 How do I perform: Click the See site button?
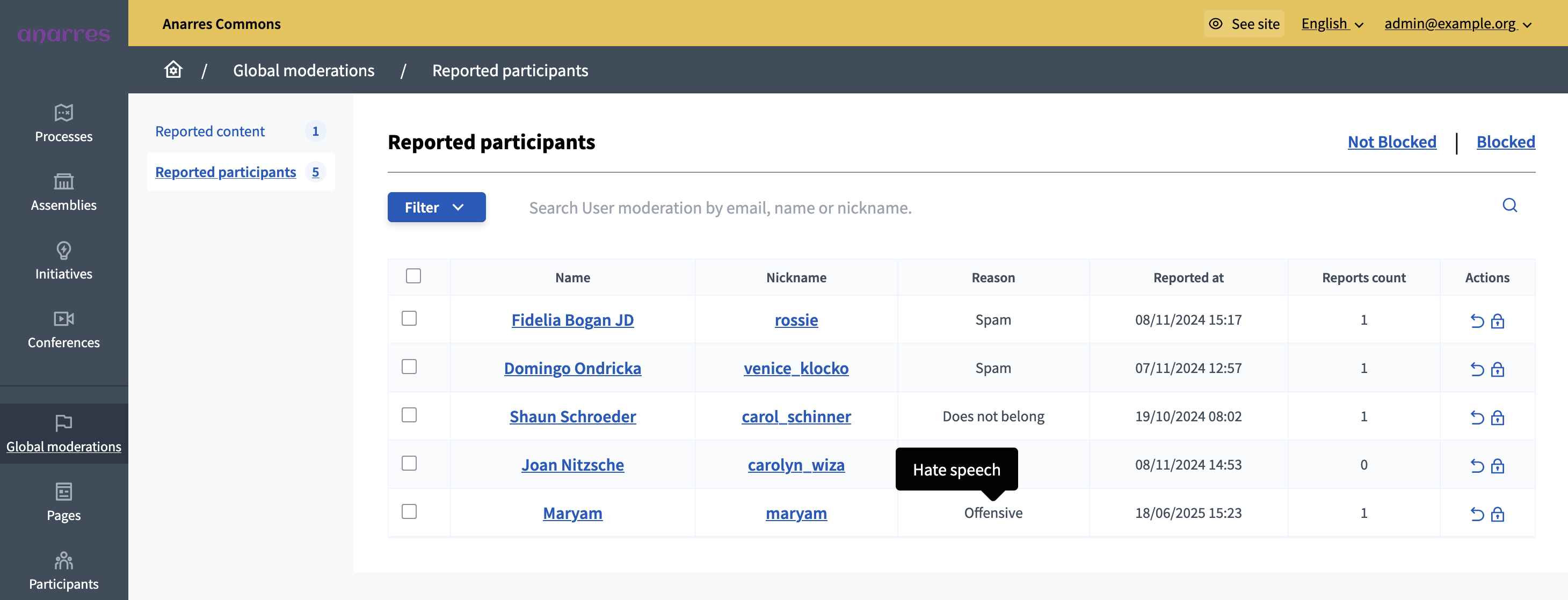click(x=1244, y=24)
